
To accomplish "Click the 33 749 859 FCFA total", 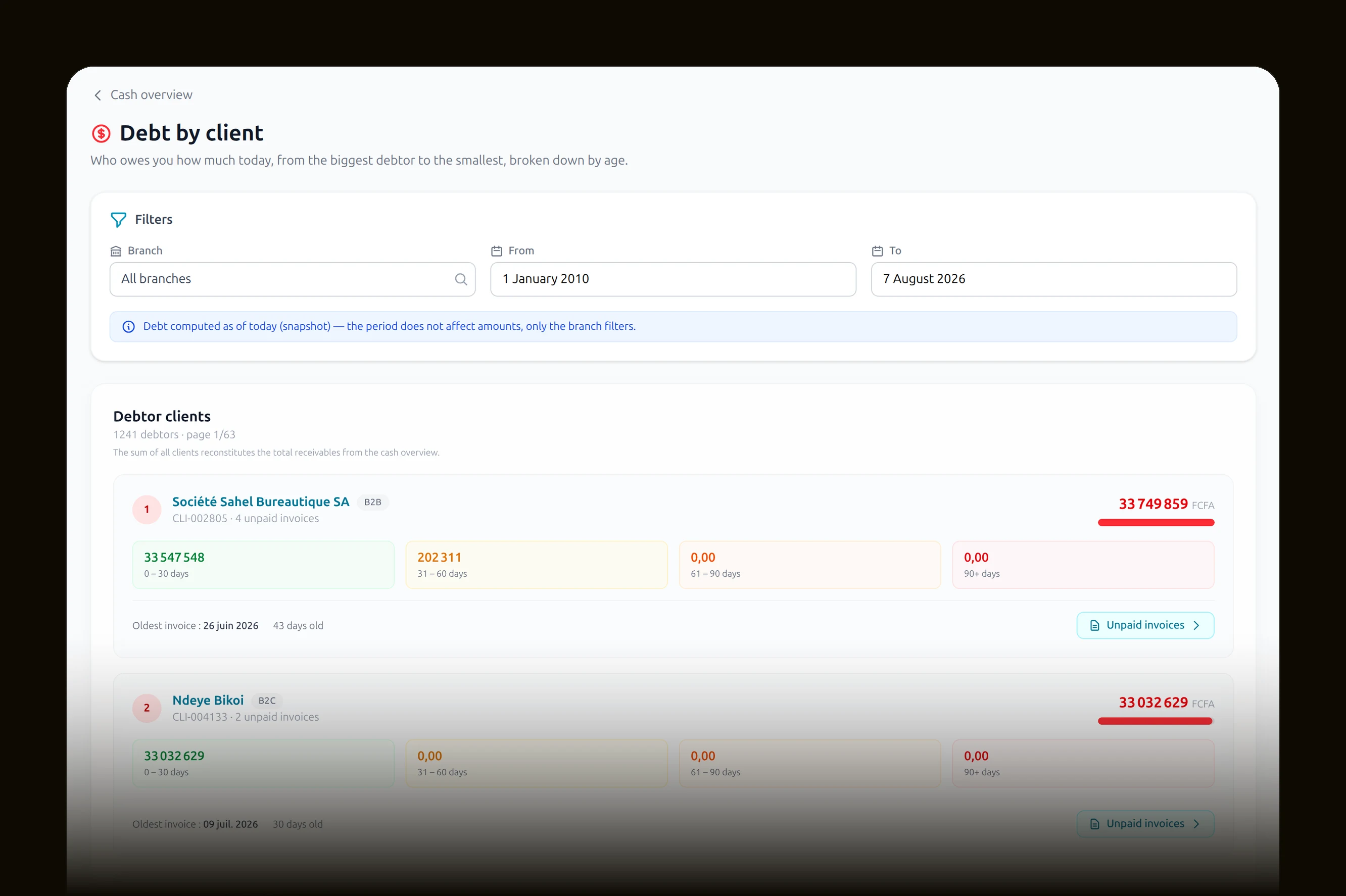I will coord(1167,504).
